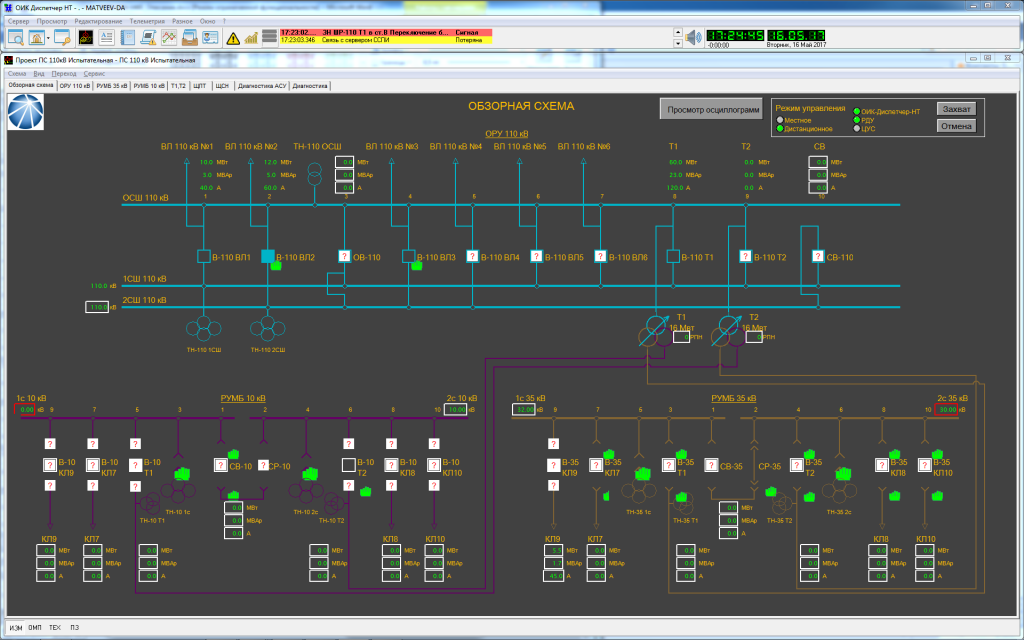This screenshot has height=640, width=1024.
Task: Open the magnifier search window icon
Action: coord(16,38)
